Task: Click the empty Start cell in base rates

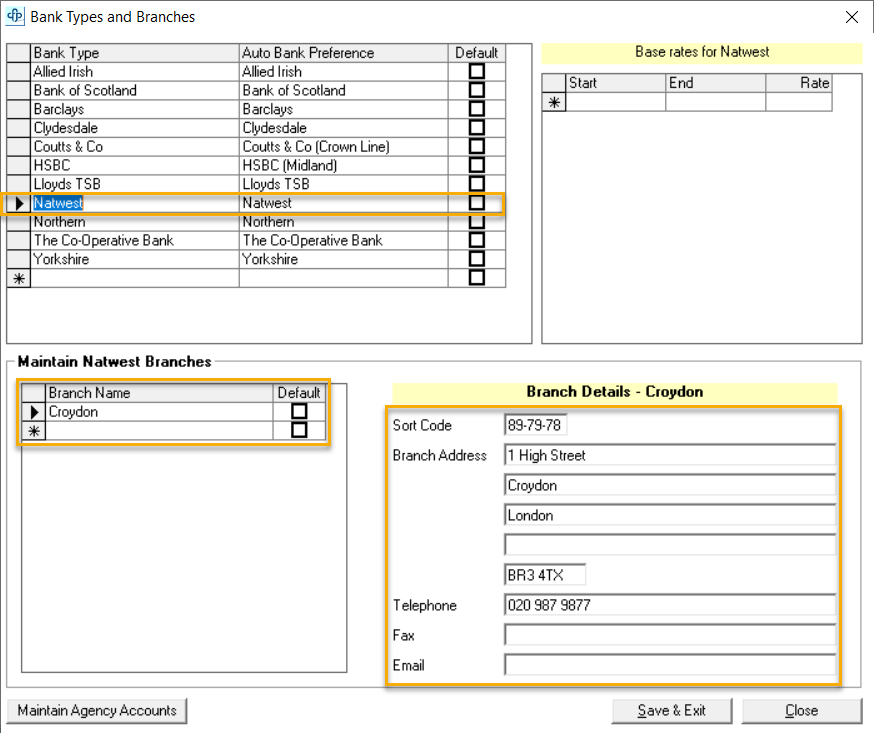Action: click(x=615, y=102)
